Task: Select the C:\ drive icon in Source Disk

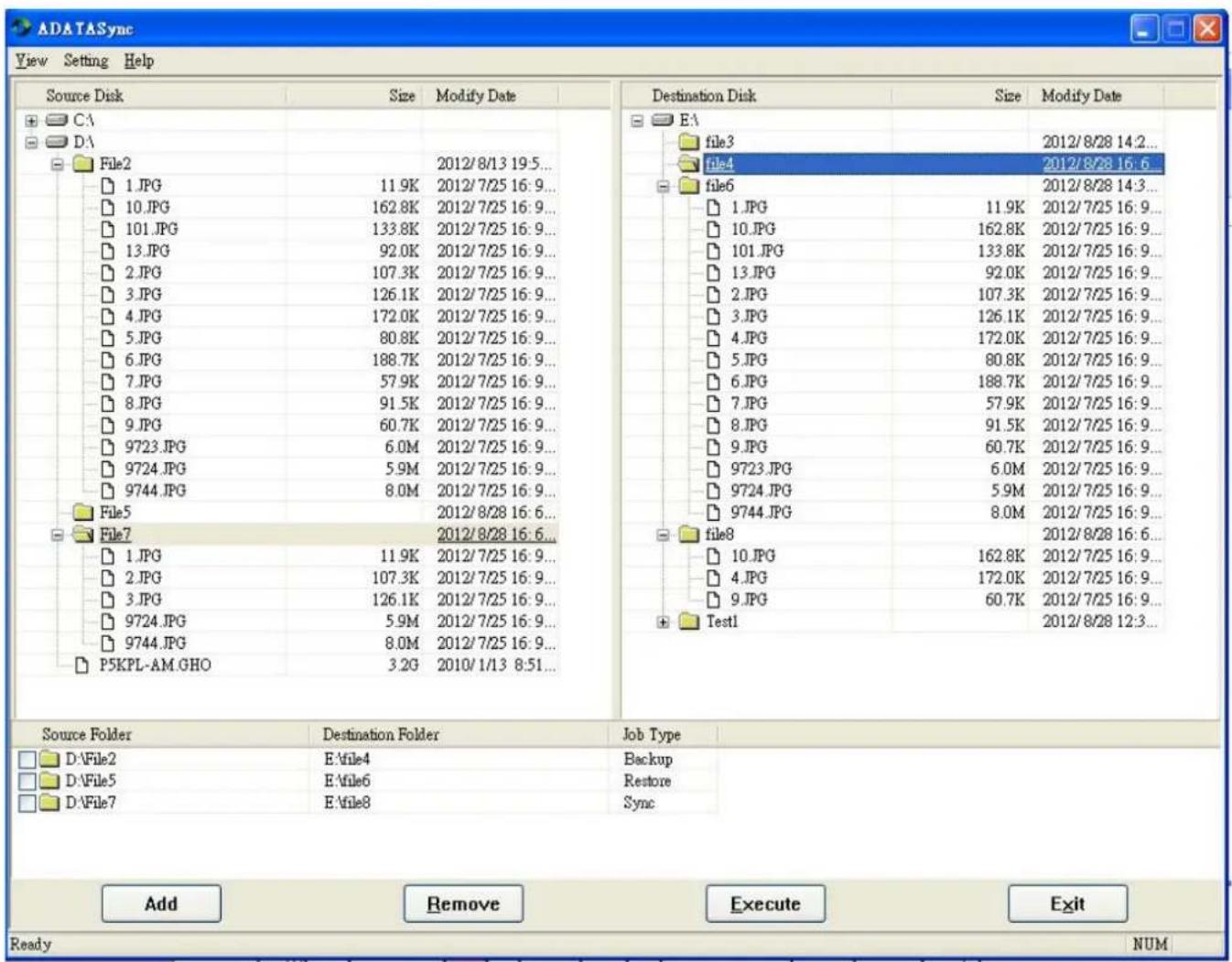Action: [57, 120]
